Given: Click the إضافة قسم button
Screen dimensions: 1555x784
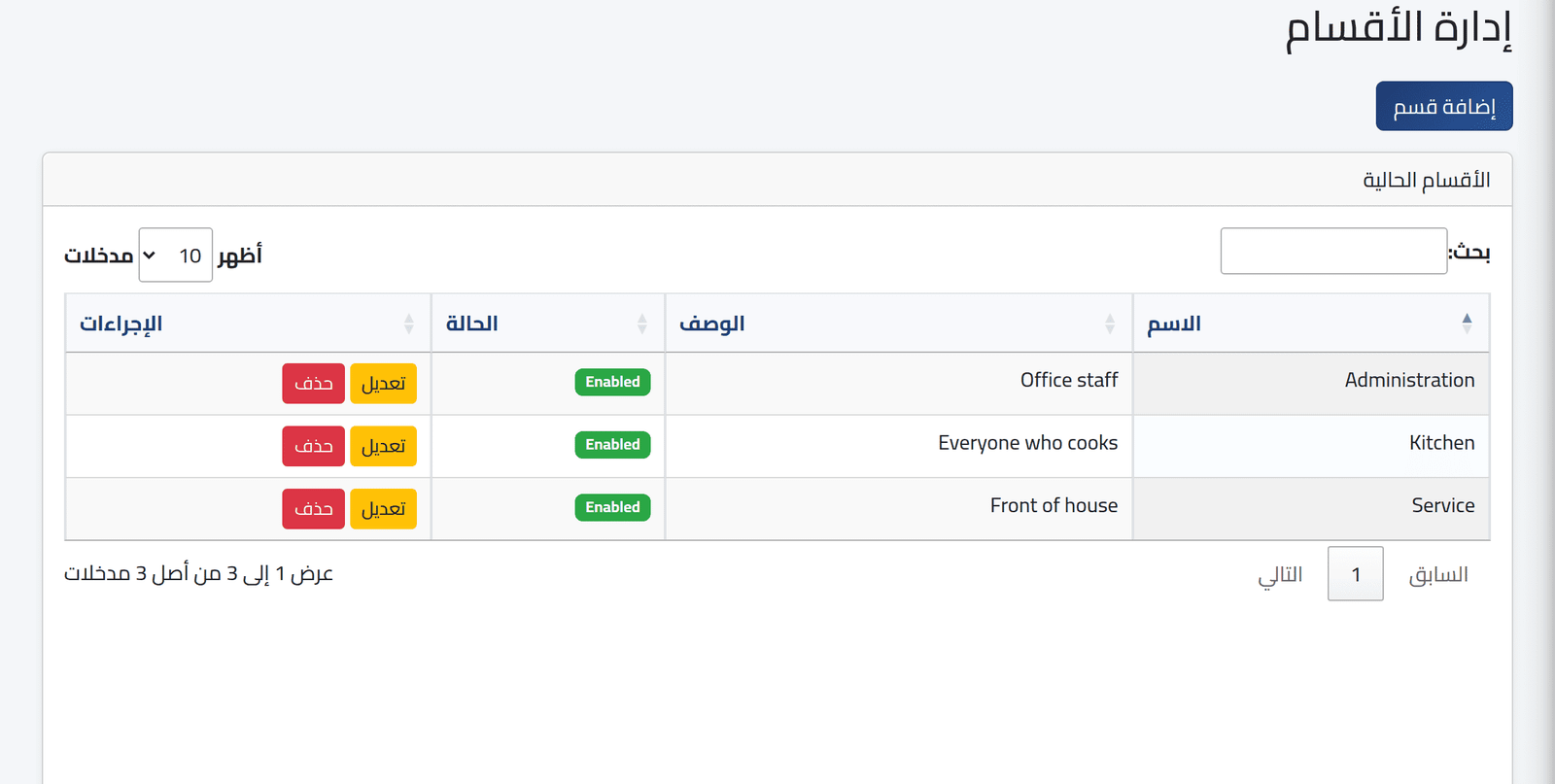Looking at the screenshot, I should [x=1444, y=106].
